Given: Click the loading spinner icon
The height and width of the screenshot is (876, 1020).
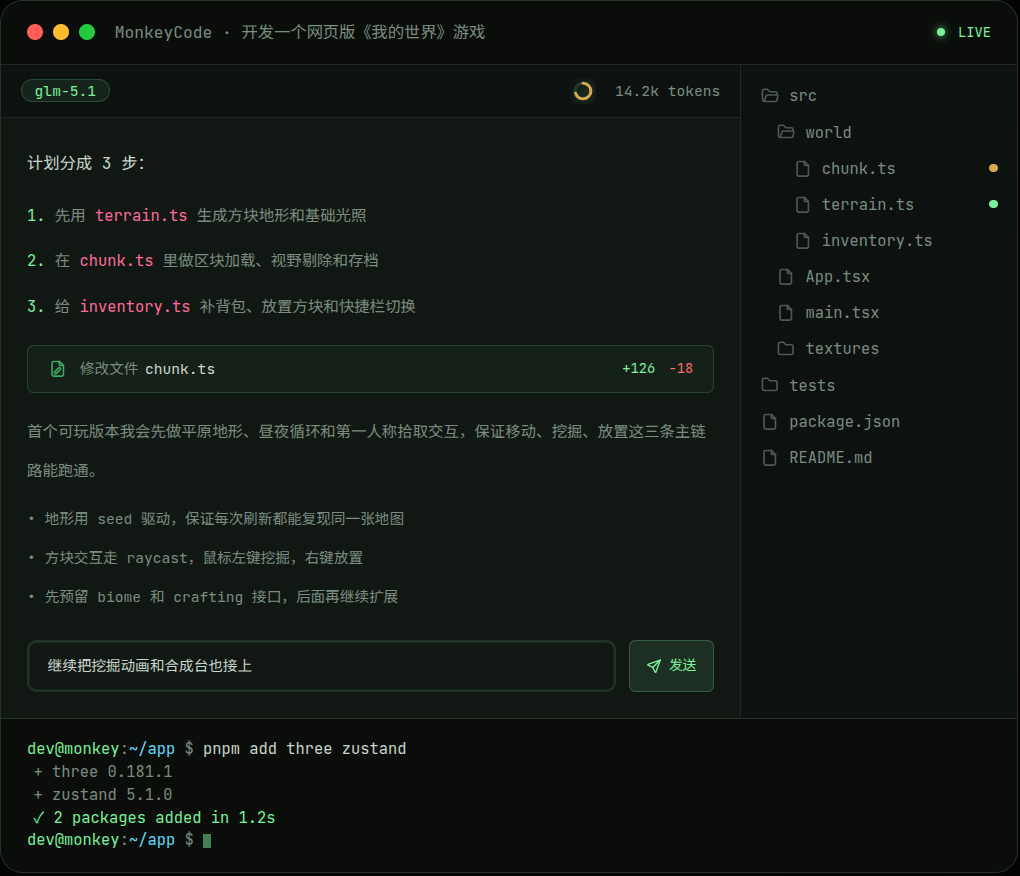Looking at the screenshot, I should [x=583, y=91].
